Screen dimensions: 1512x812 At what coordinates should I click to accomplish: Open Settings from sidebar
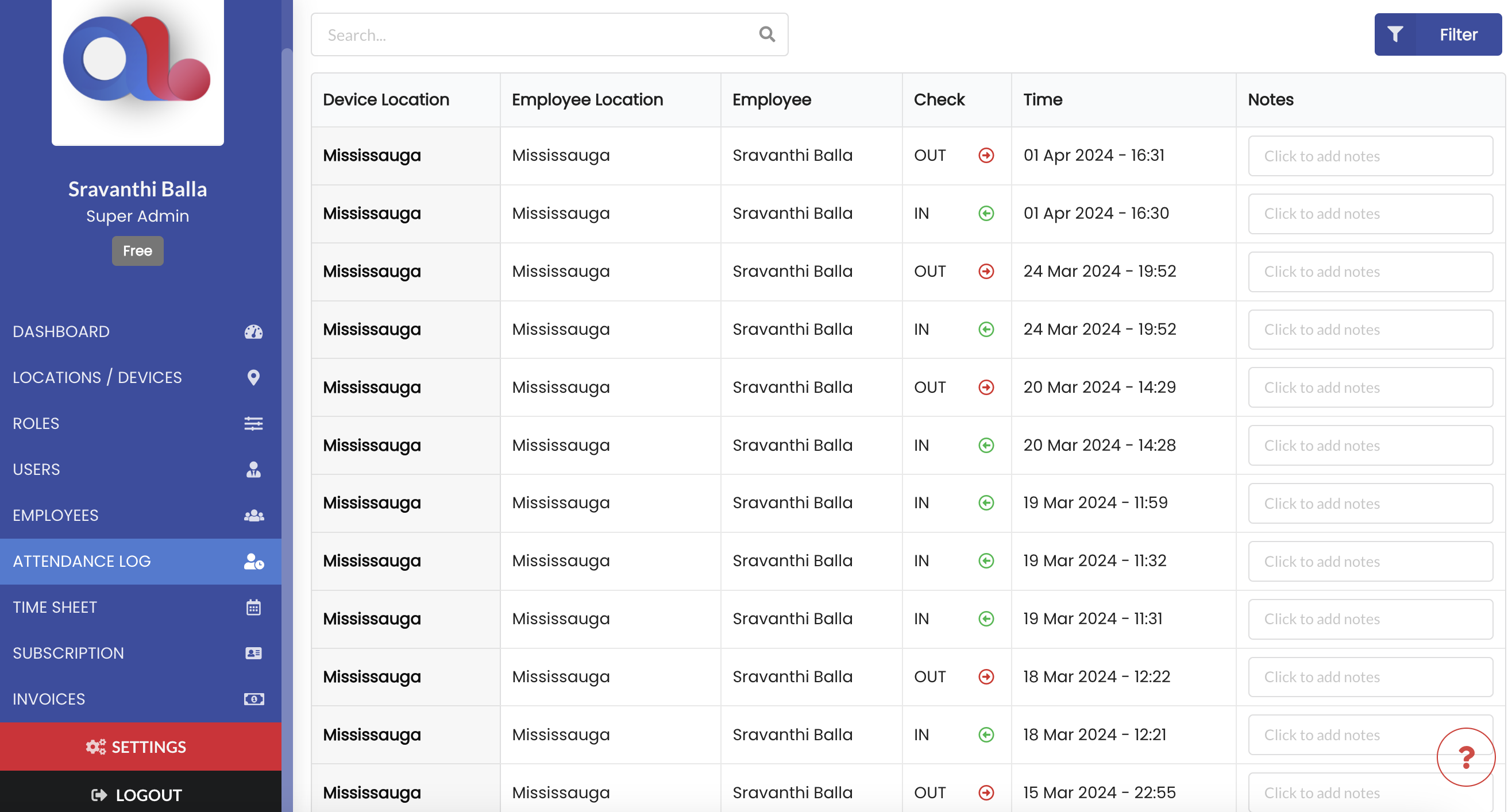pos(141,747)
